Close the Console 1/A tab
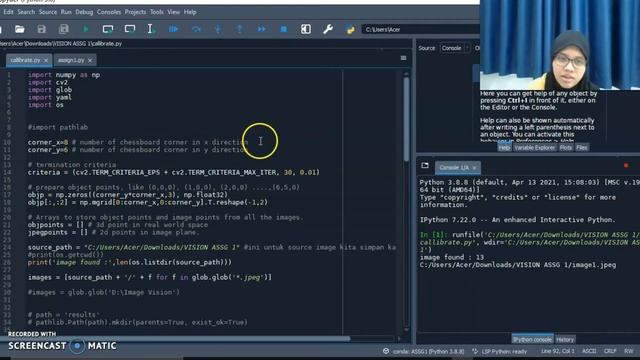 pos(474,168)
